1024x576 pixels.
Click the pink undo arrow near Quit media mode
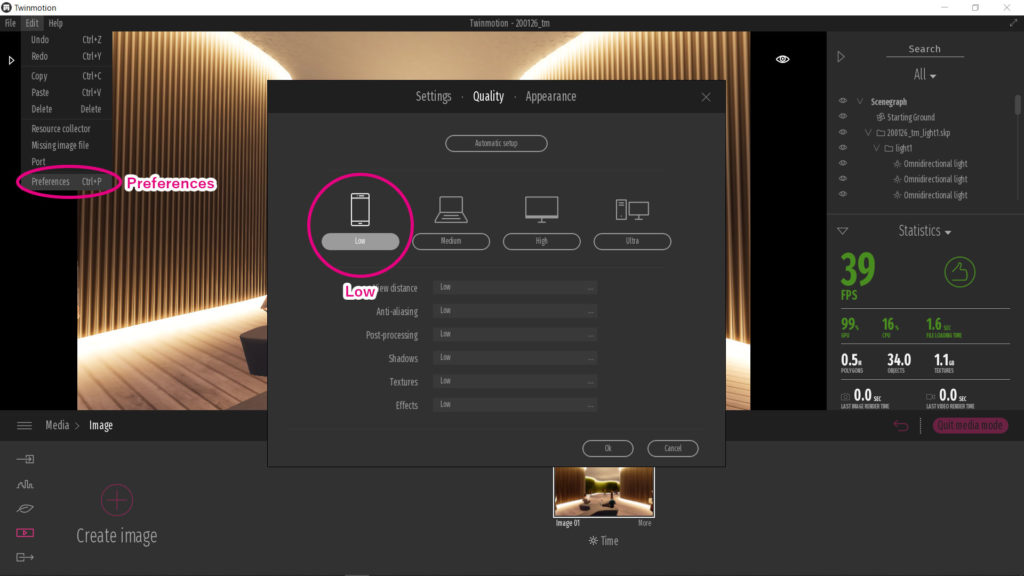900,425
